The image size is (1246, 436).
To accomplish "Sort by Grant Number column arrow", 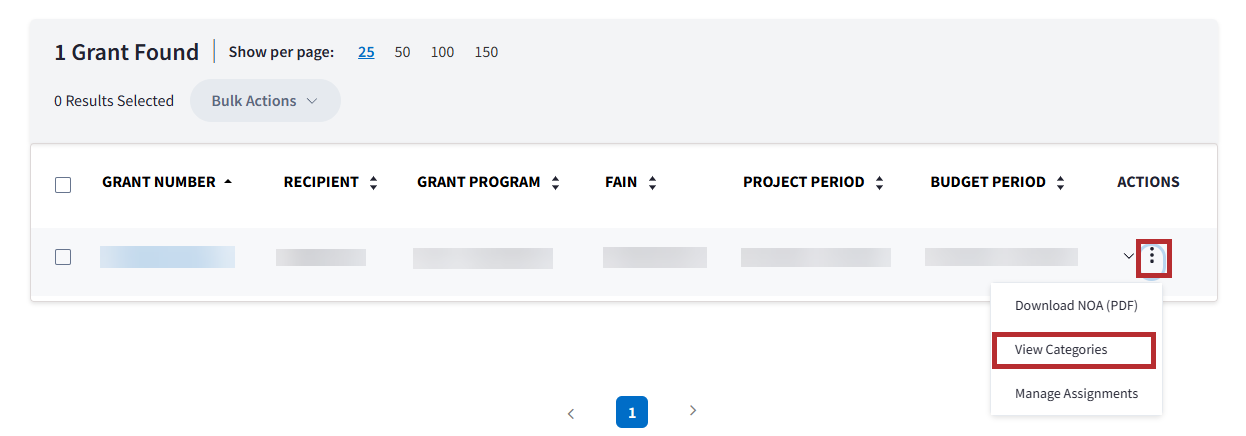I will coord(228,182).
